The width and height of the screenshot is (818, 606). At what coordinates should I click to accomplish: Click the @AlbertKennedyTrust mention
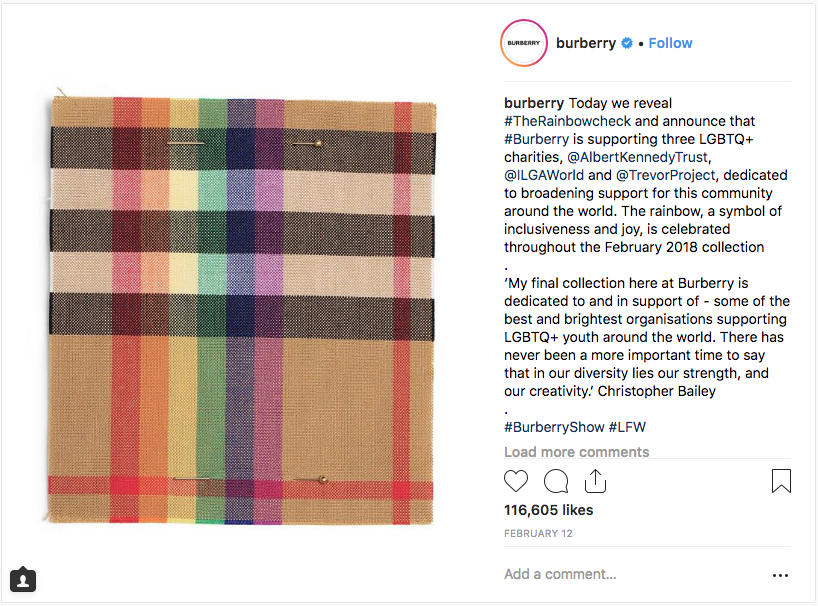tap(637, 156)
